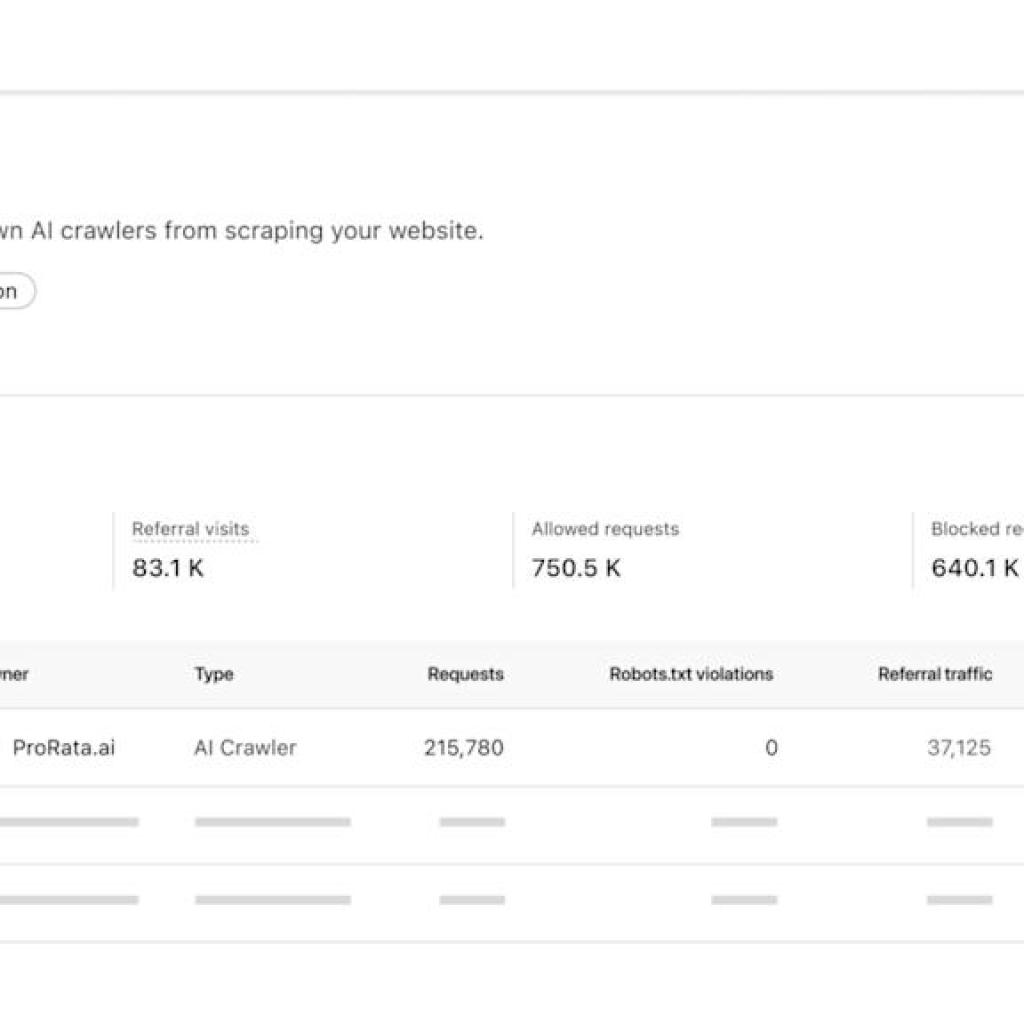Sort the table by Robots.txt violations
The image size is (1024, 1024).
coord(692,674)
